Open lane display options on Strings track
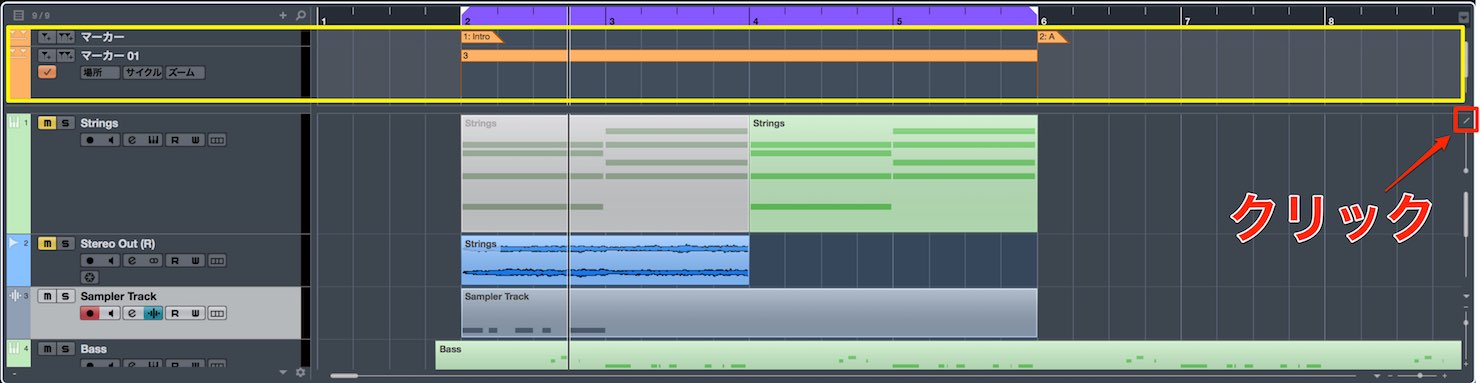Viewport: 1480px width, 383px height. [x=217, y=140]
